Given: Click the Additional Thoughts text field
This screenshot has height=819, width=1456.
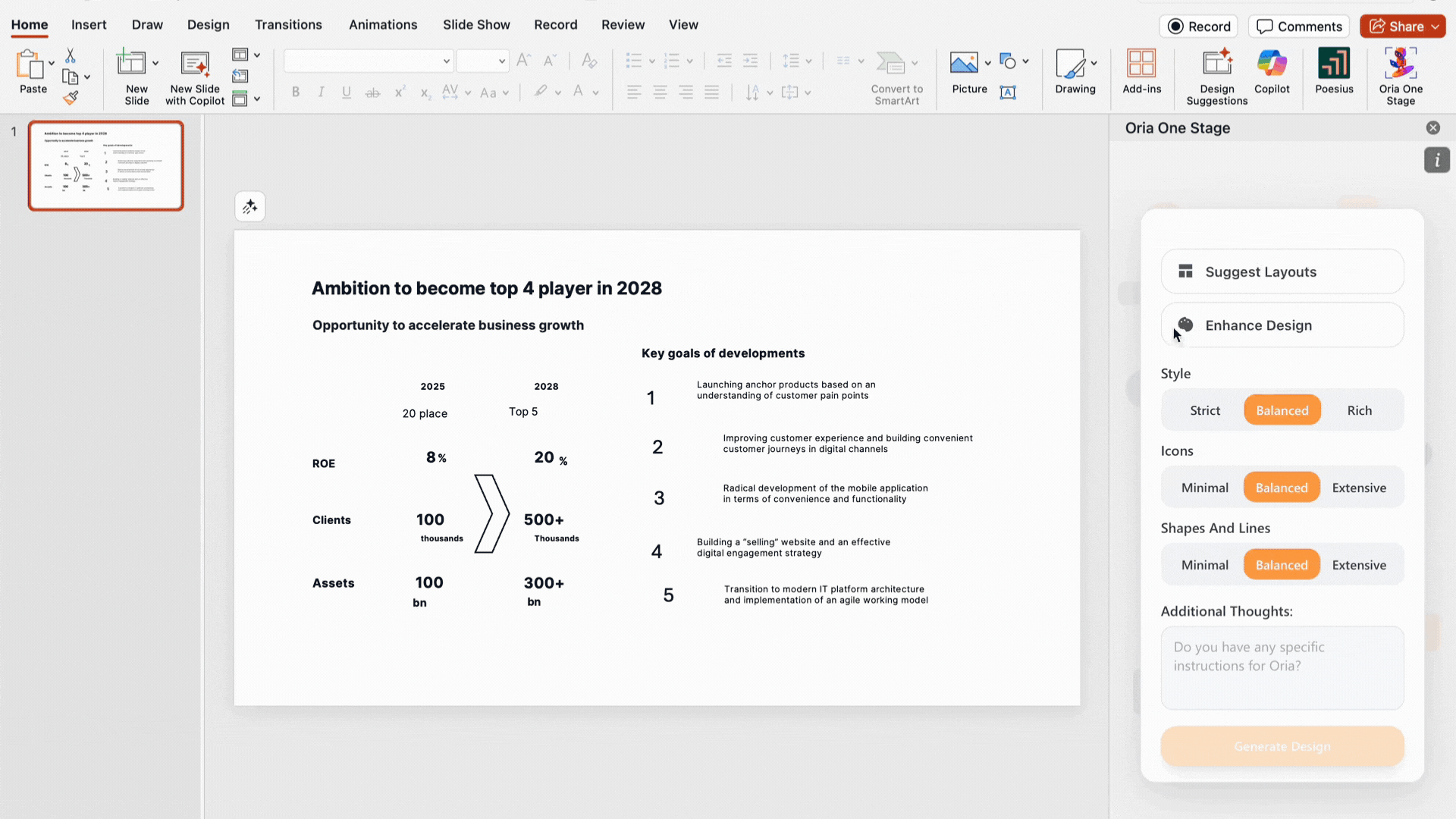Looking at the screenshot, I should pyautogui.click(x=1282, y=667).
